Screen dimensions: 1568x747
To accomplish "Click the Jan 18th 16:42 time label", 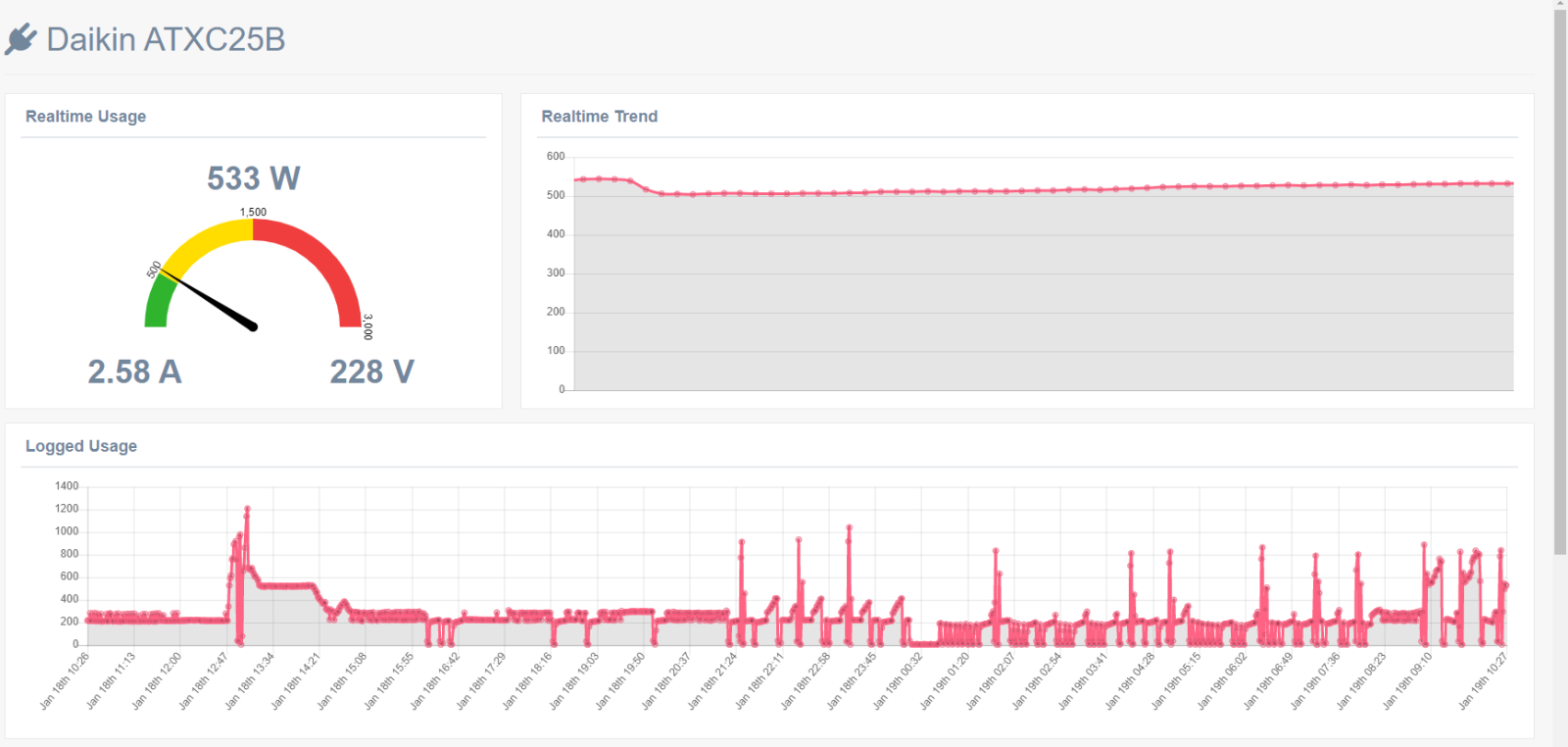I will tap(434, 680).
